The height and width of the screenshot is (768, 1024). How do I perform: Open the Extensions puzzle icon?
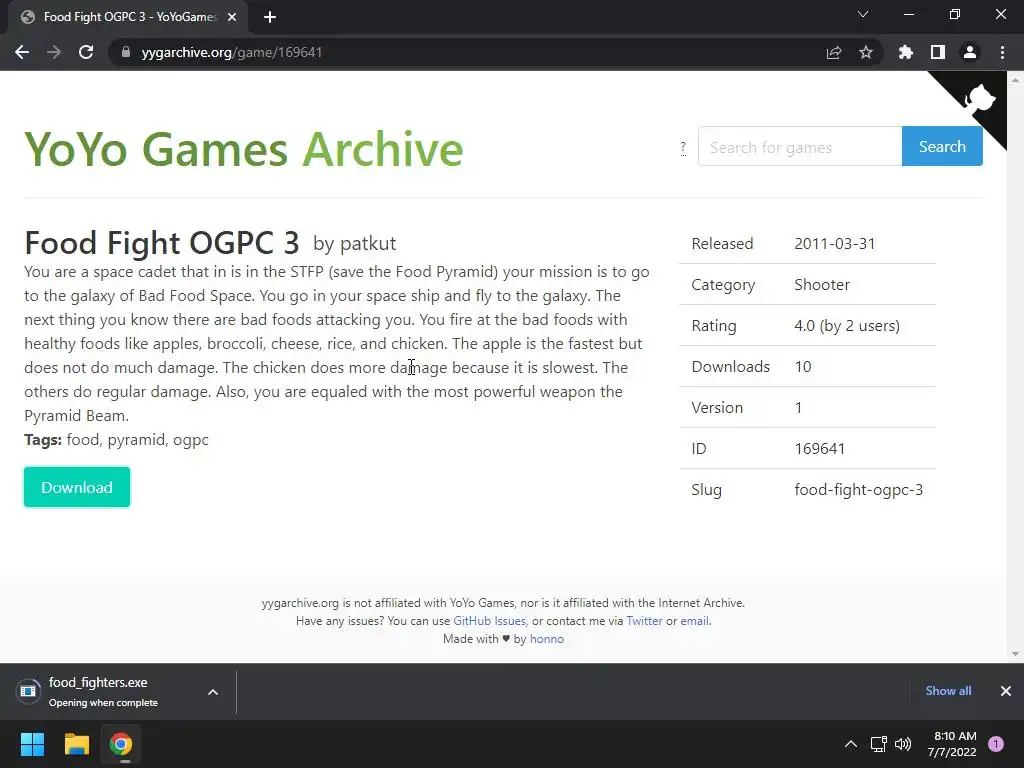(x=906, y=52)
